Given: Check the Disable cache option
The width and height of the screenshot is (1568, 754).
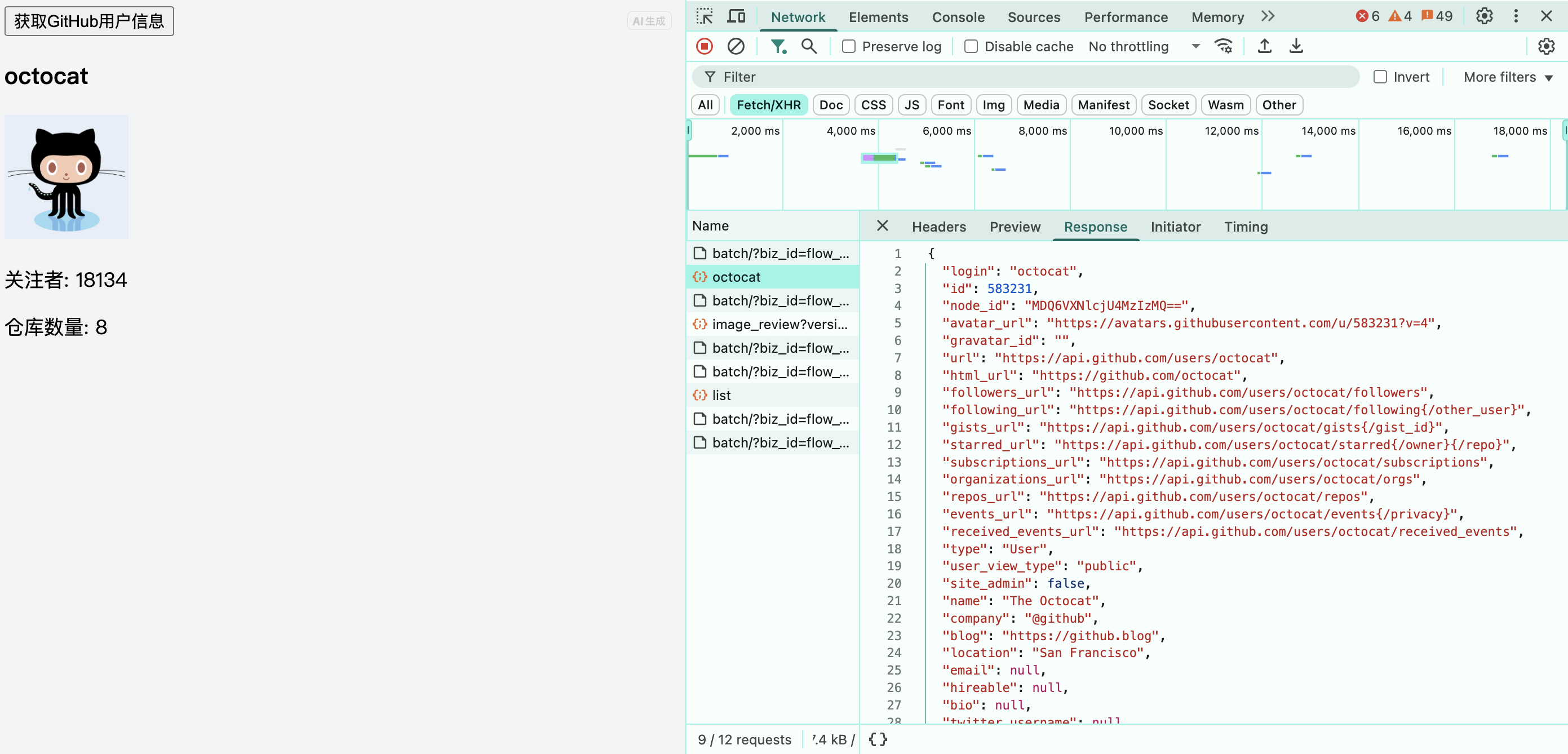Looking at the screenshot, I should pyautogui.click(x=971, y=46).
